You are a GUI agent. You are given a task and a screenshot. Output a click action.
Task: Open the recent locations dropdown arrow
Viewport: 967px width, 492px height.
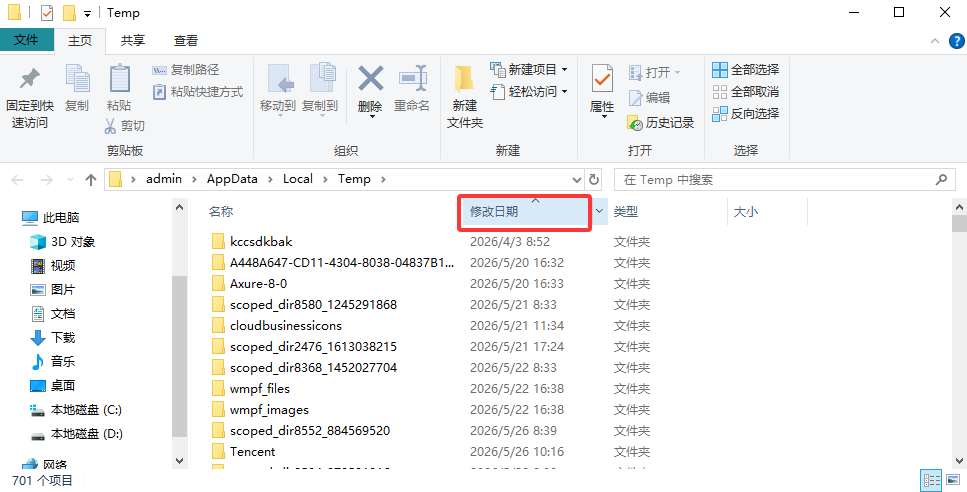[x=70, y=180]
